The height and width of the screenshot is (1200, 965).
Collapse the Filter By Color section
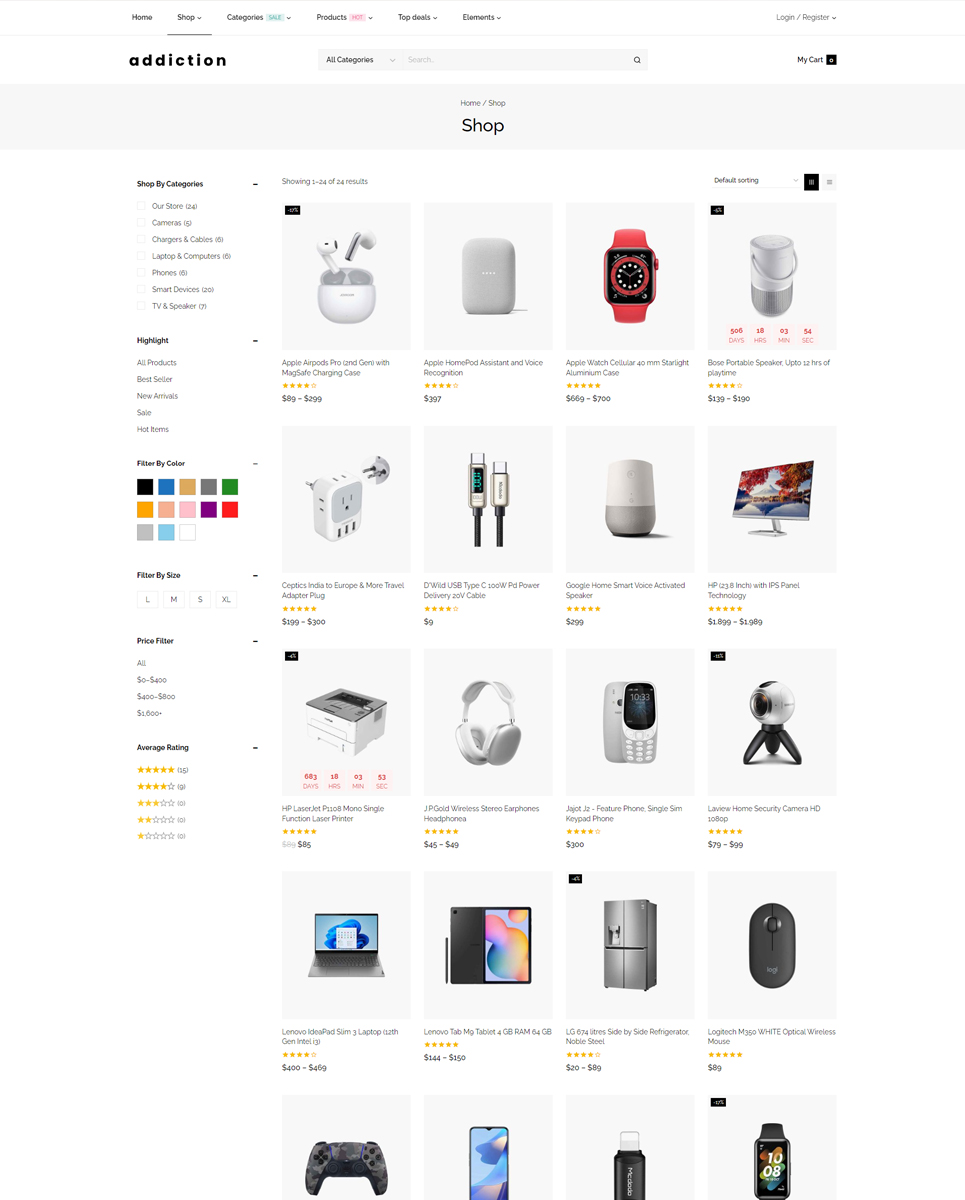[255, 464]
